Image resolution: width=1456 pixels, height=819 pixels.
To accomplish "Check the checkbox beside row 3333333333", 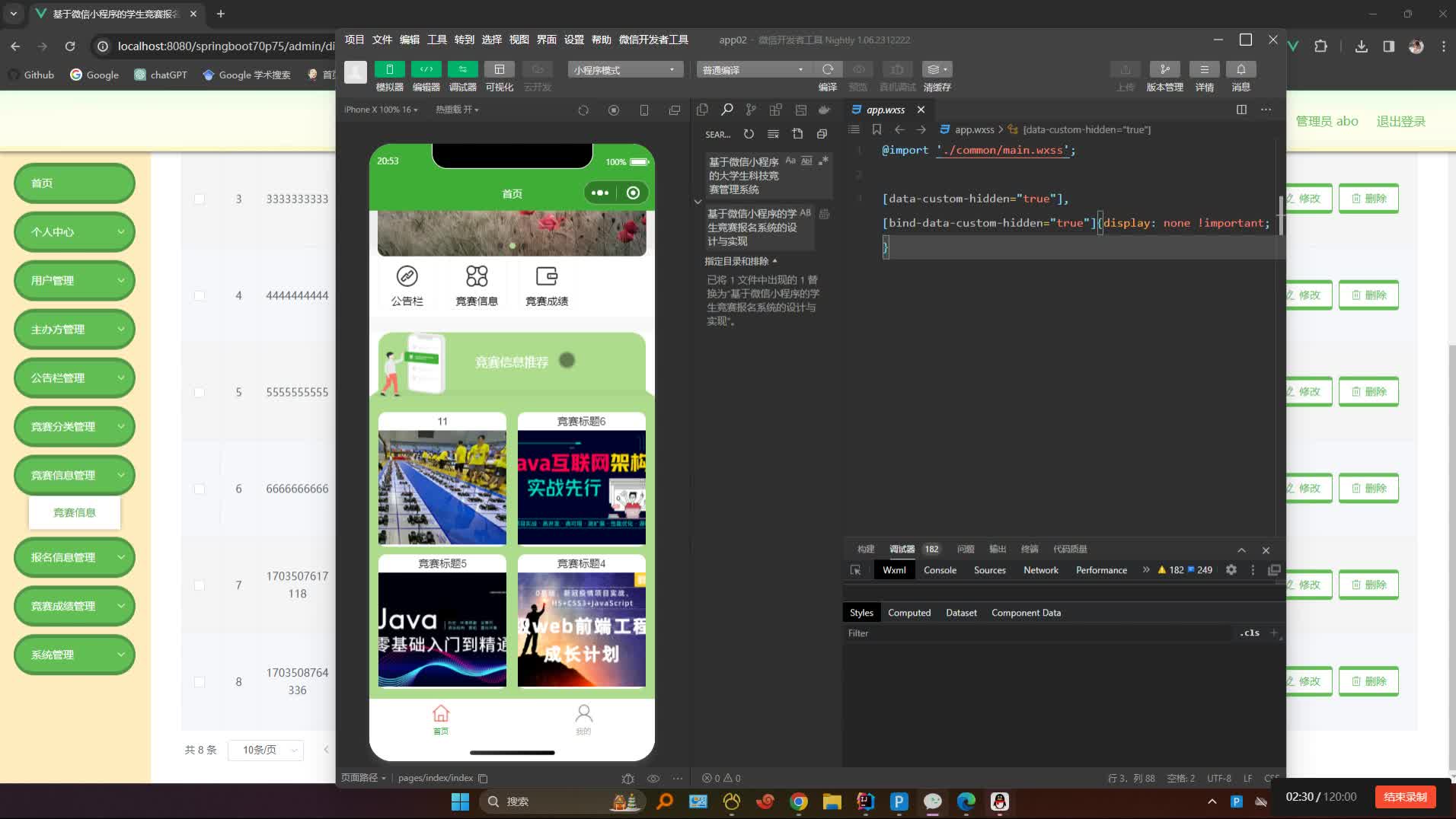I will click(199, 199).
